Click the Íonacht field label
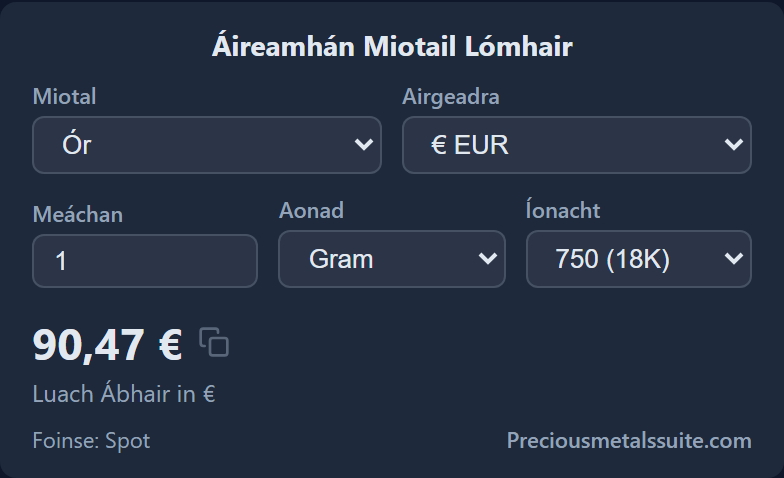This screenshot has height=478, width=784. pyautogui.click(x=562, y=210)
